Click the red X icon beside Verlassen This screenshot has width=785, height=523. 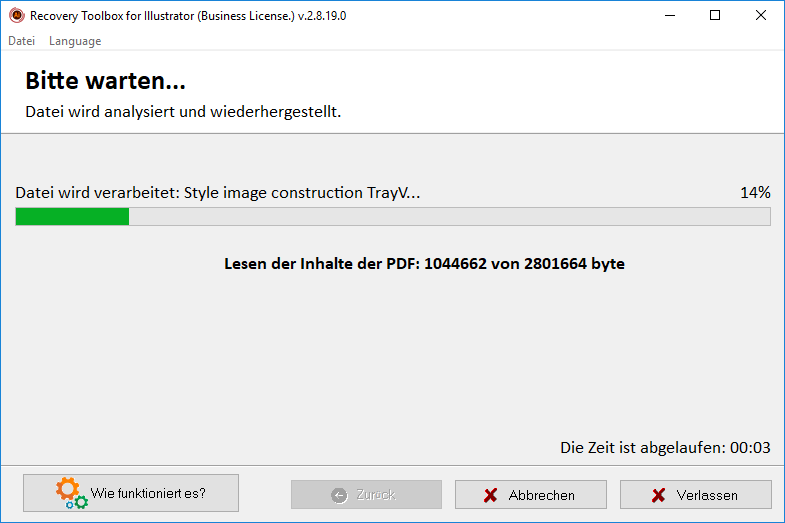(658, 495)
